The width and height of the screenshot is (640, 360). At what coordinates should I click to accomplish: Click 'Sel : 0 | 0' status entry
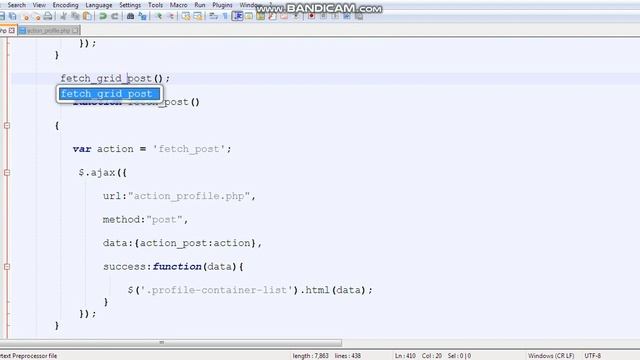[459, 356]
